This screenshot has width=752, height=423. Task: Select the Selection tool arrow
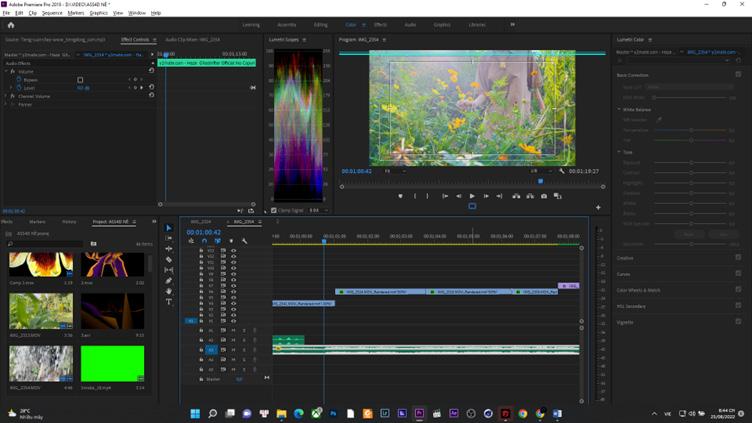click(x=169, y=228)
